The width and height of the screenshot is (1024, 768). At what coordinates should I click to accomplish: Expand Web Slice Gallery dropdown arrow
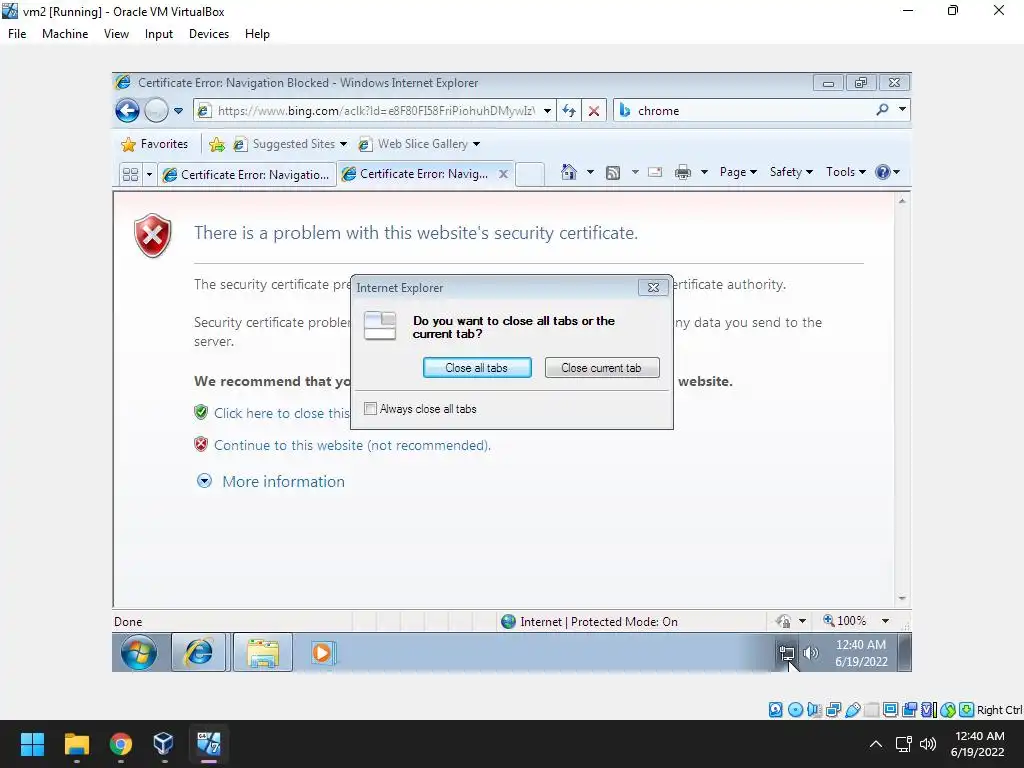click(476, 144)
